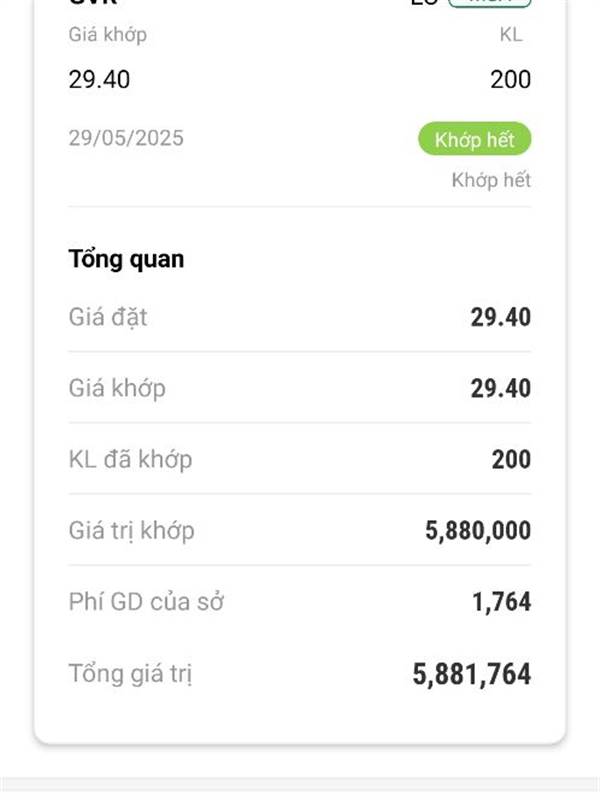Tap the Tổng giá trị label
This screenshot has height=800, width=600.
pyautogui.click(x=130, y=674)
